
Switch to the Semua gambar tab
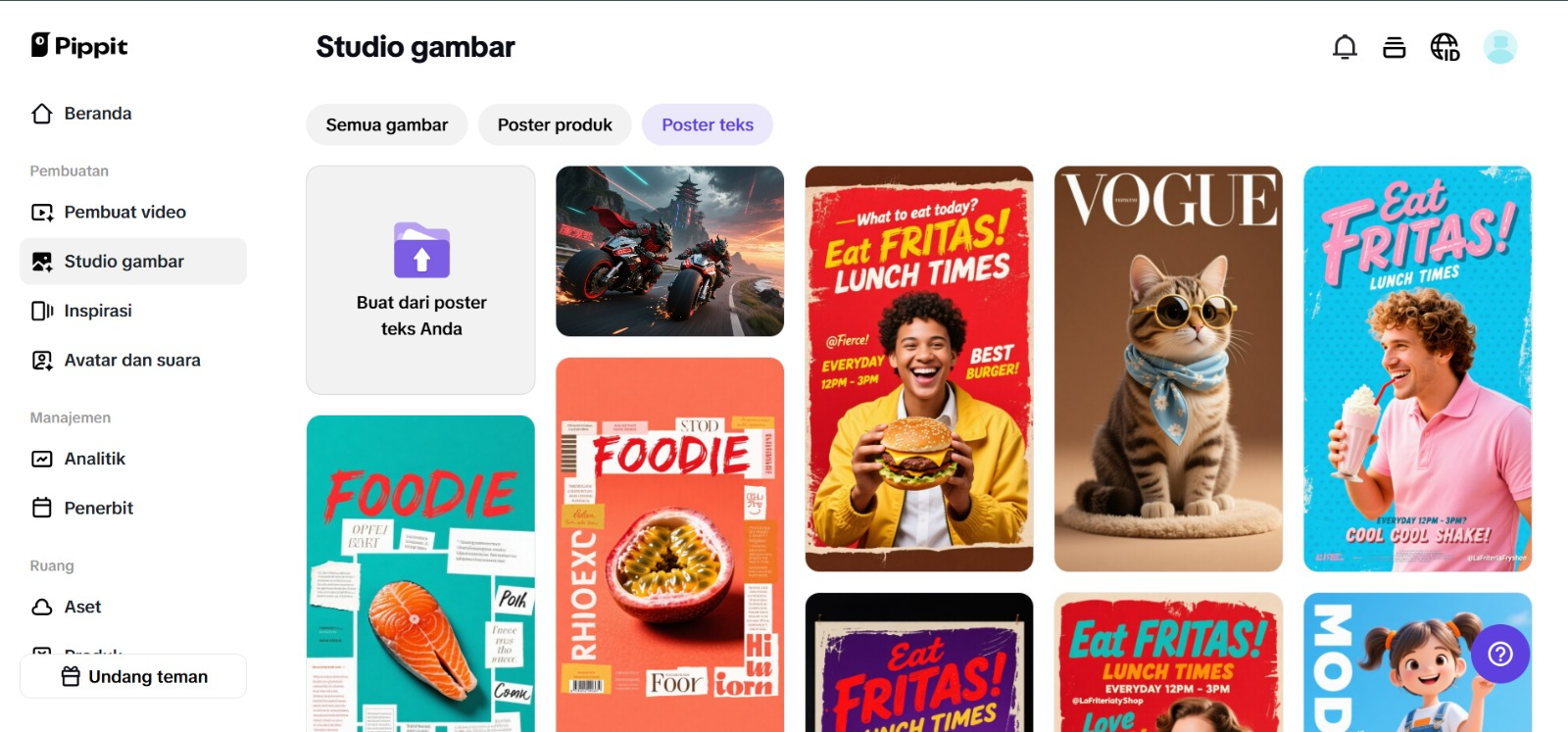click(387, 124)
